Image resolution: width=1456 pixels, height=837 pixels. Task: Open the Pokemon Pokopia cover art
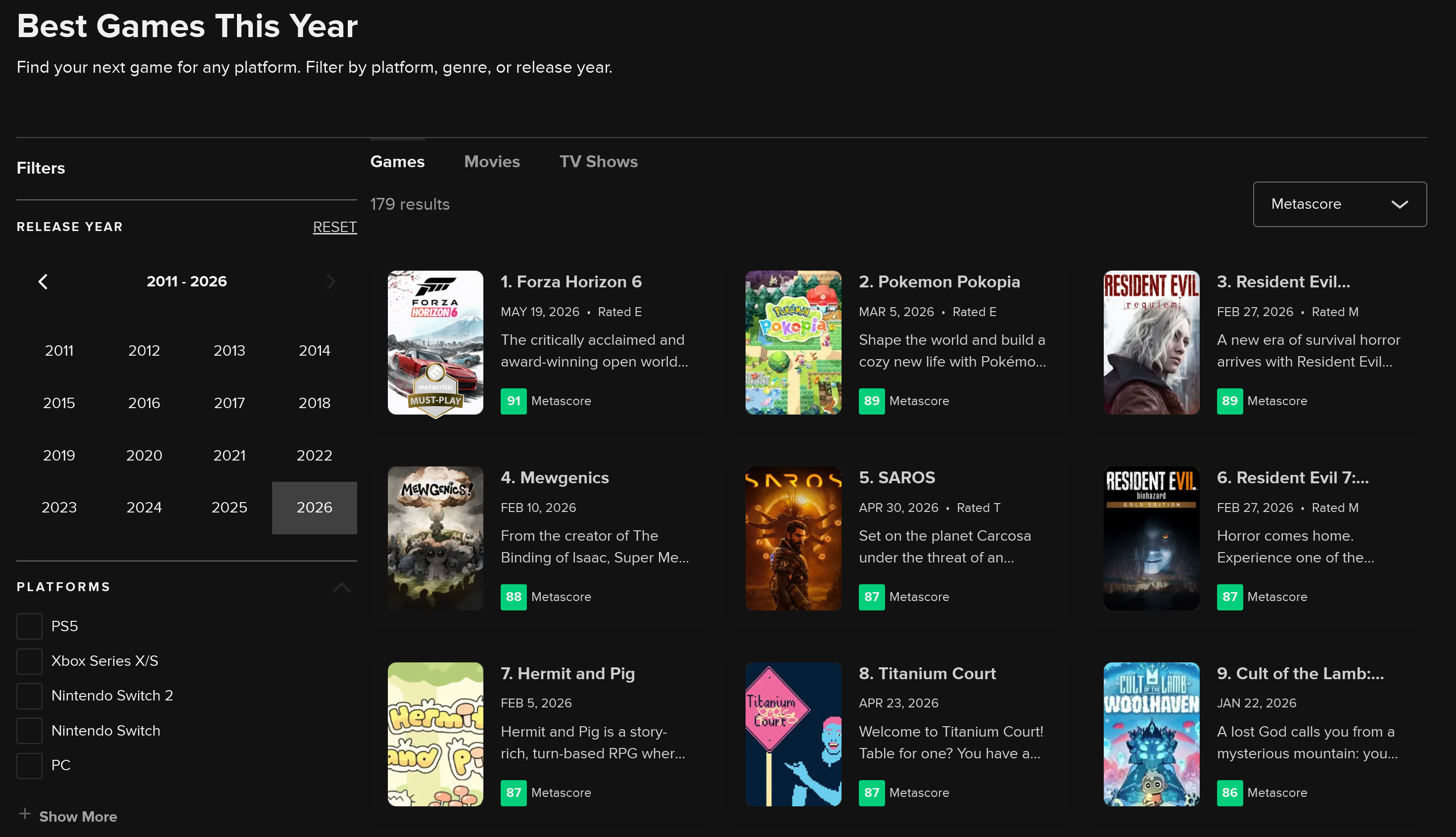[x=793, y=343]
